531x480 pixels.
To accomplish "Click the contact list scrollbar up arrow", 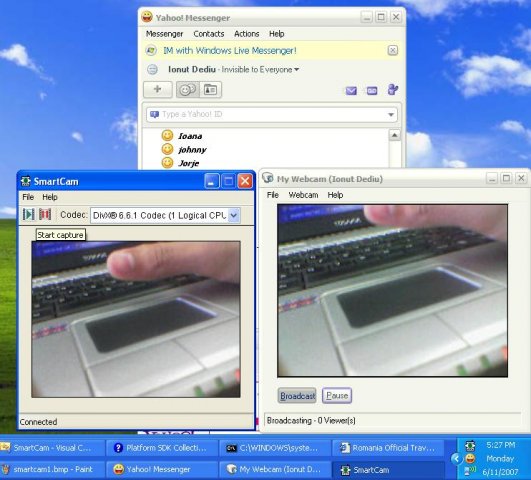I will pos(395,135).
